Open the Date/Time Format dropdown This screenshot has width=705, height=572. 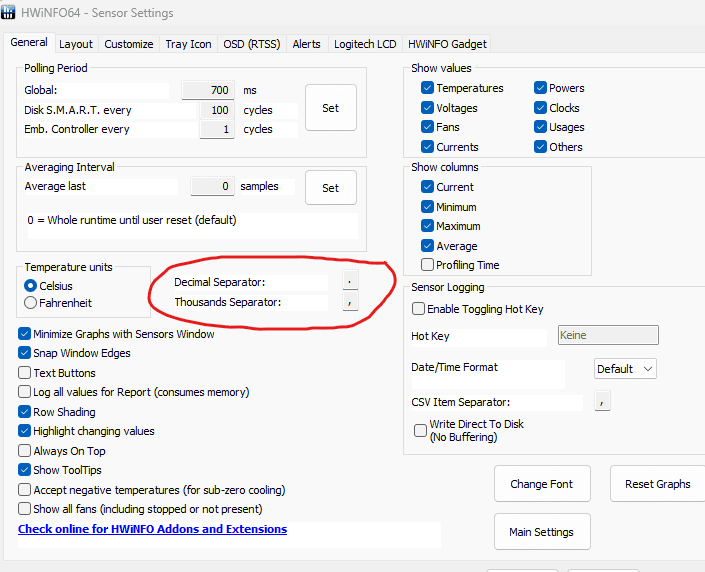(x=625, y=369)
